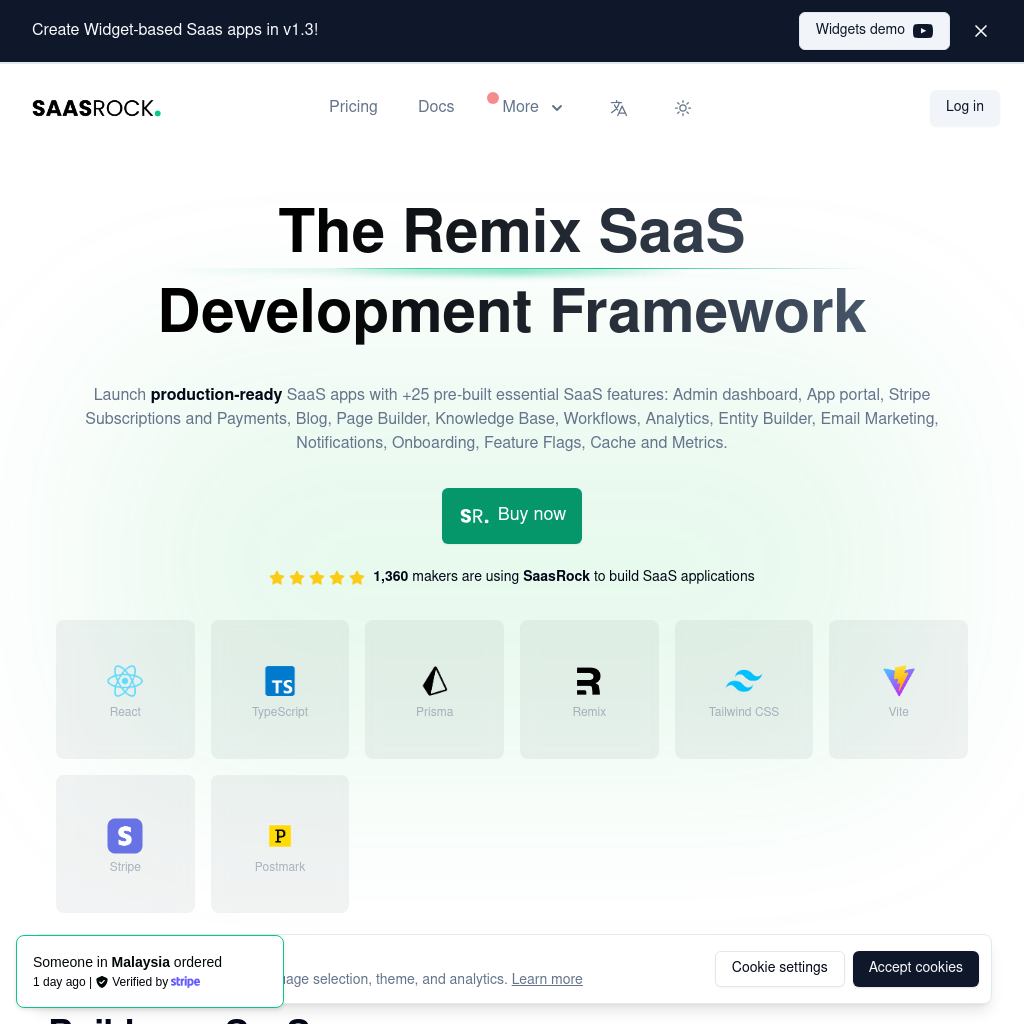Screen dimensions: 1024x1024
Task: Click the React logo icon
Action: click(x=125, y=681)
